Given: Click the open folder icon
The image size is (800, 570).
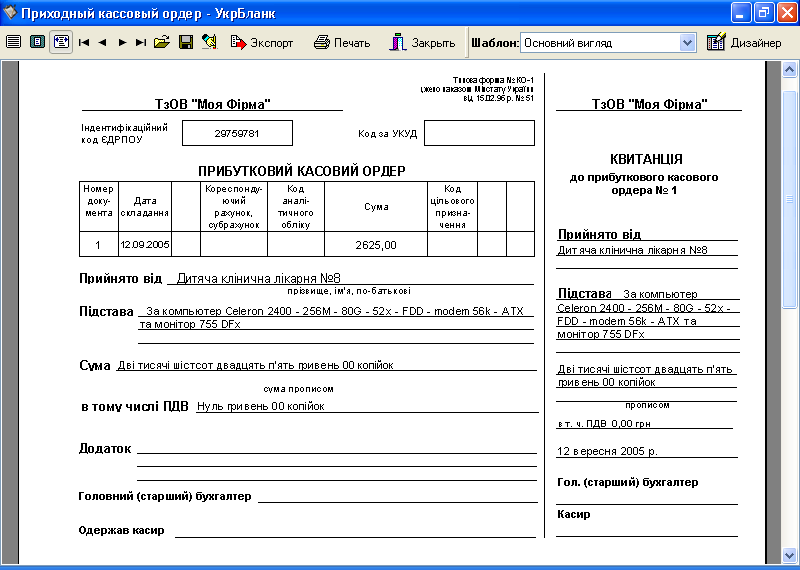Looking at the screenshot, I should [x=162, y=43].
